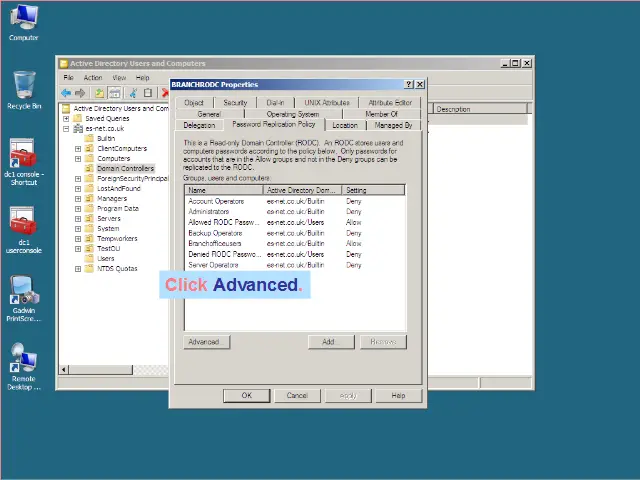Expand the ClientComputers organizational unit

78,148
